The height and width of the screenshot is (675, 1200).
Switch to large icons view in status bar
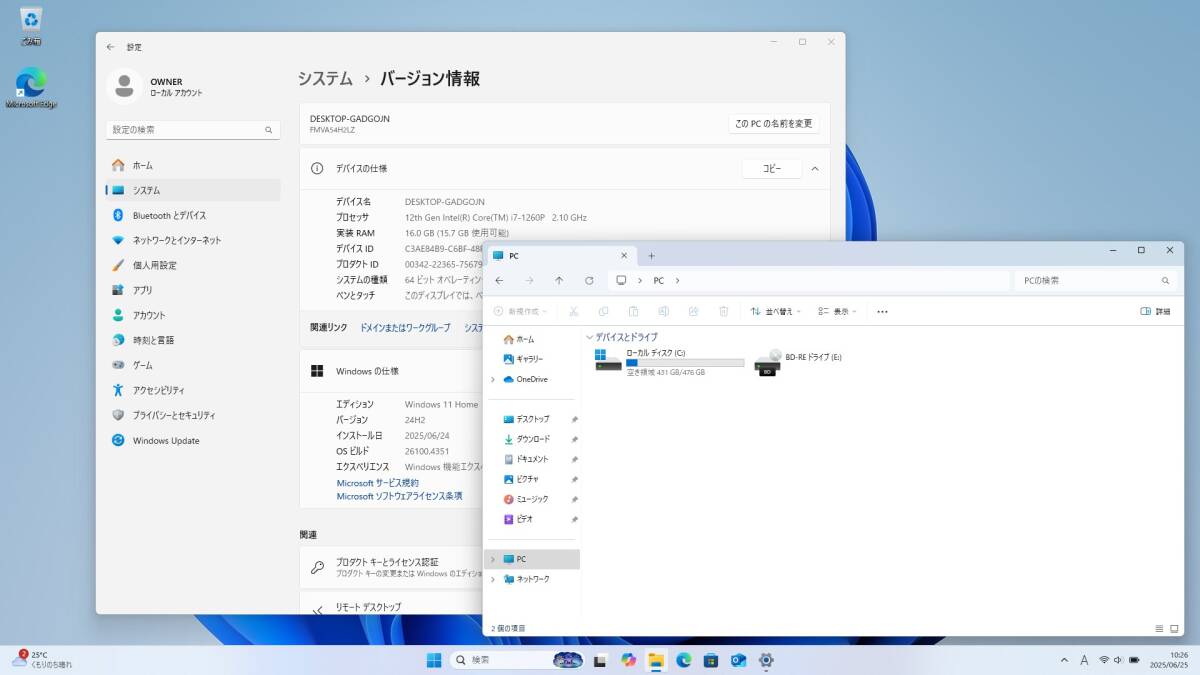pos(1174,629)
